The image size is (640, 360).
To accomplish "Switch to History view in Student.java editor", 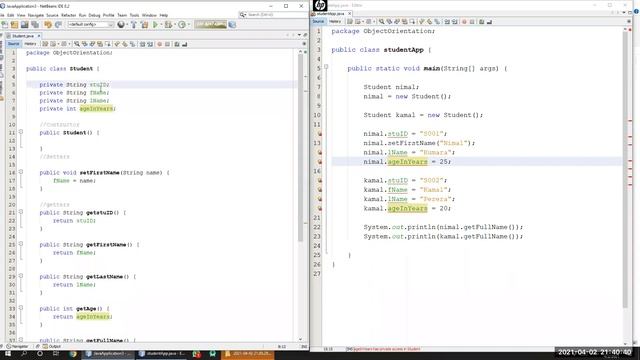I will [30, 44].
